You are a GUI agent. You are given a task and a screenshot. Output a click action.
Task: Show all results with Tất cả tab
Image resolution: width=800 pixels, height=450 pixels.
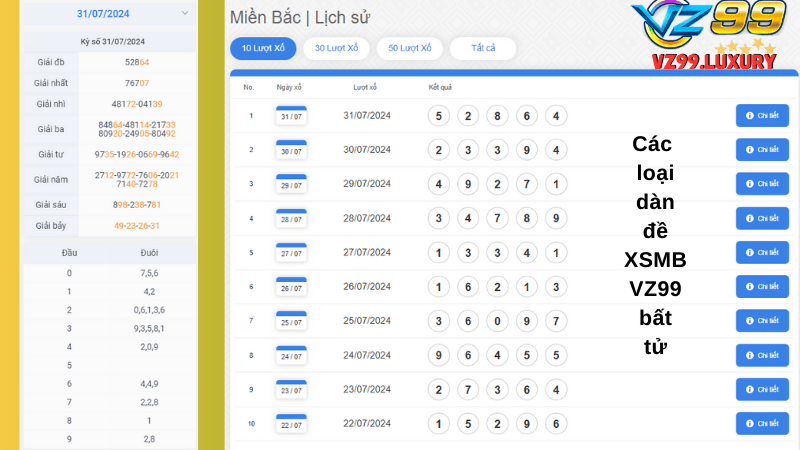click(483, 48)
